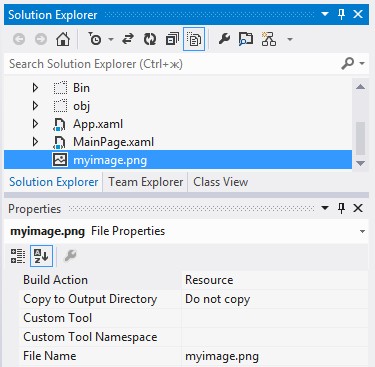The width and height of the screenshot is (375, 367).
Task: Select the Custom Tool property label
Action: (x=58, y=318)
